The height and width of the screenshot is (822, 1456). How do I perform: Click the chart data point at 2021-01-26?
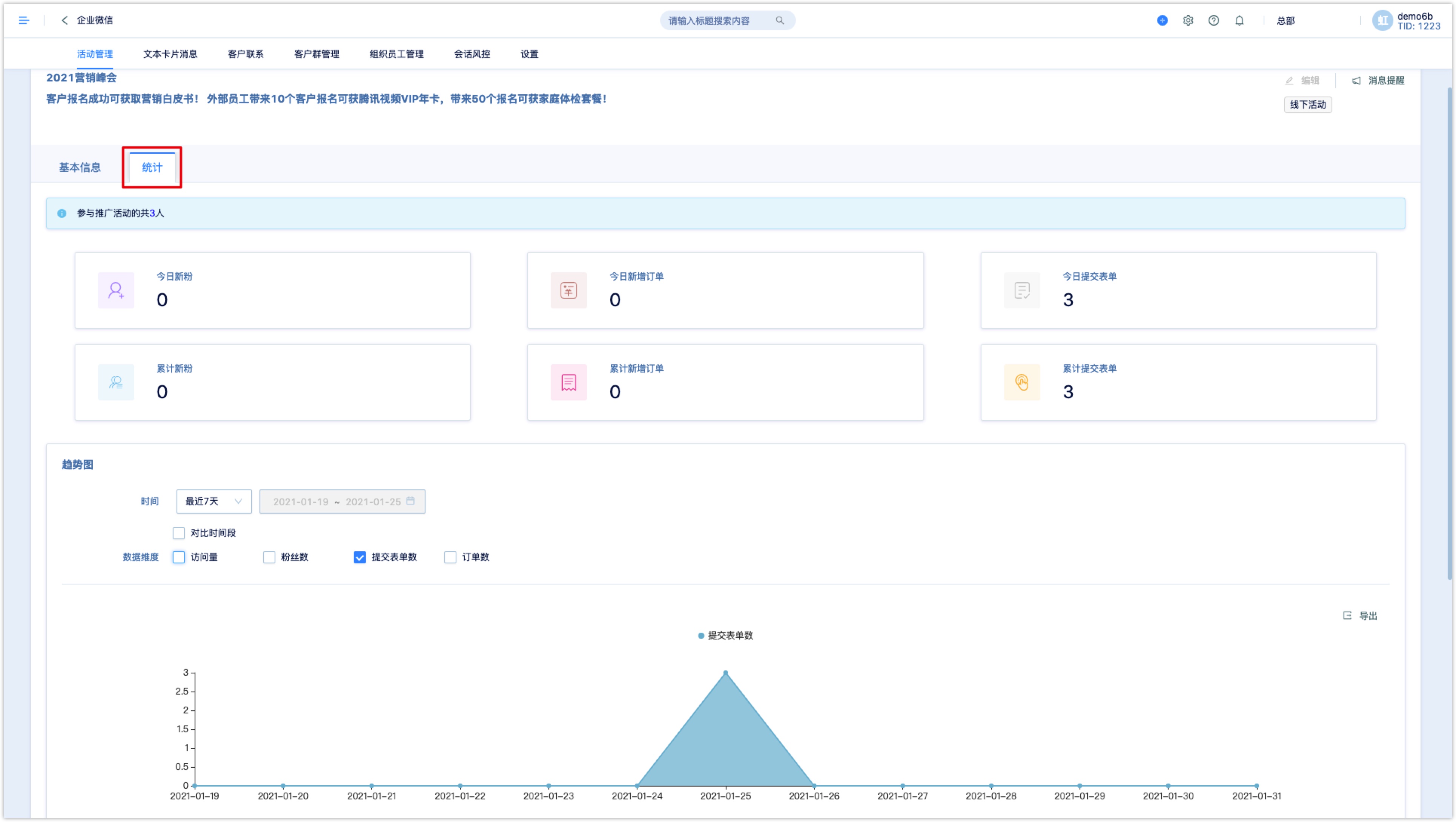(x=814, y=786)
